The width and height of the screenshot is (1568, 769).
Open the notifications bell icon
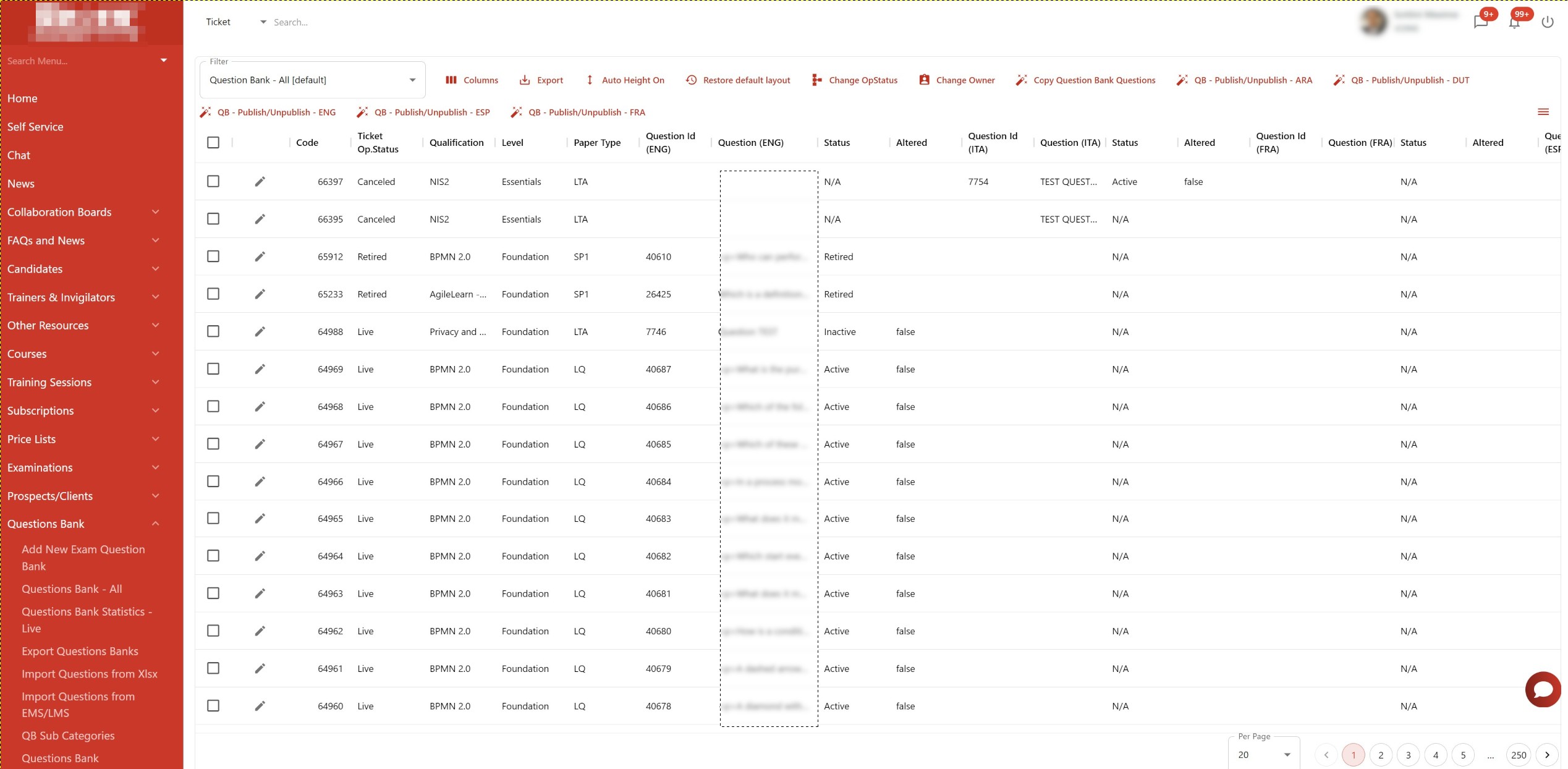point(1514,22)
